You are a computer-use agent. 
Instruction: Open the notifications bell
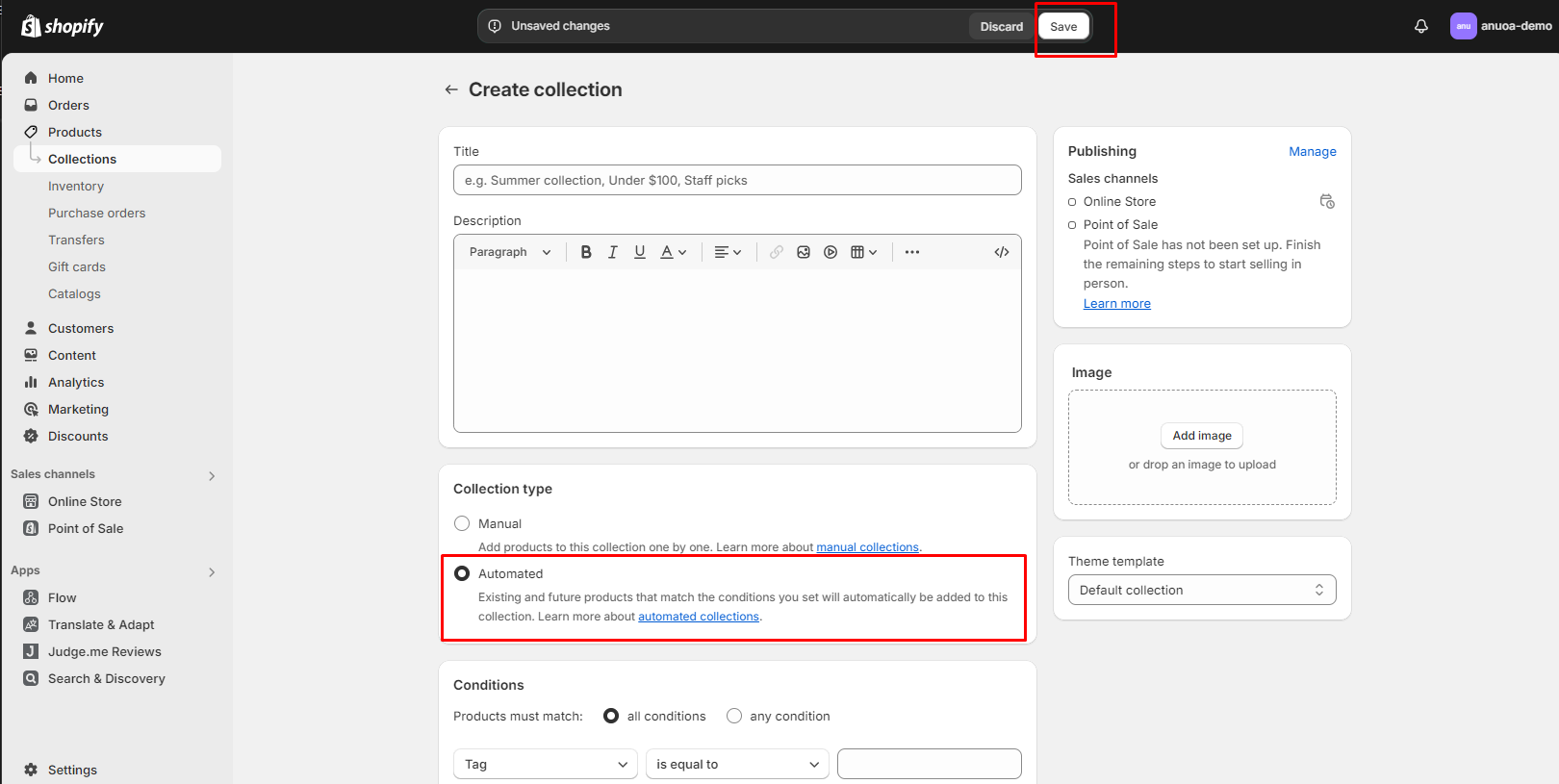tap(1420, 26)
